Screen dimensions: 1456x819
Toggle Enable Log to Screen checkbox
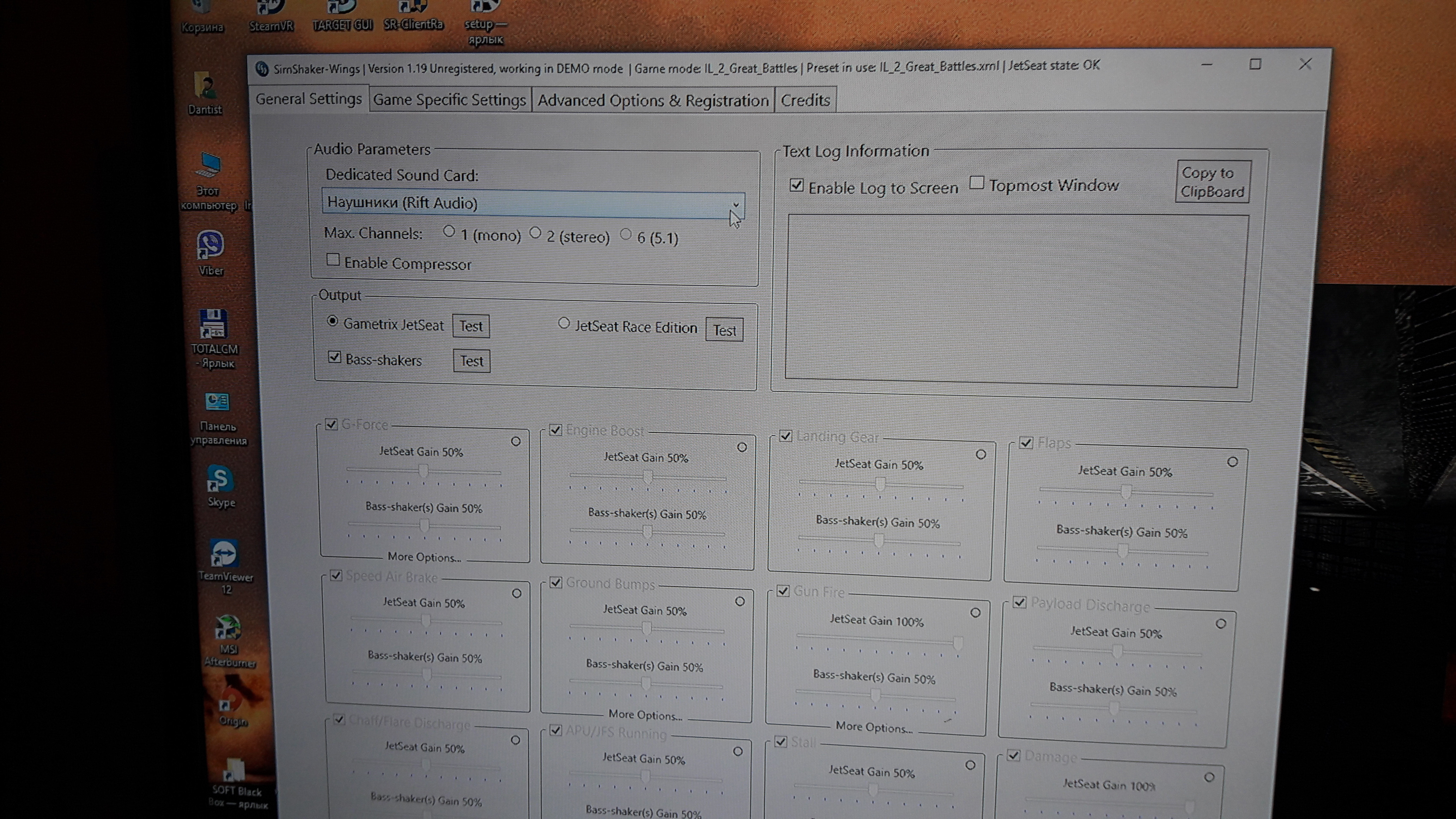click(796, 185)
